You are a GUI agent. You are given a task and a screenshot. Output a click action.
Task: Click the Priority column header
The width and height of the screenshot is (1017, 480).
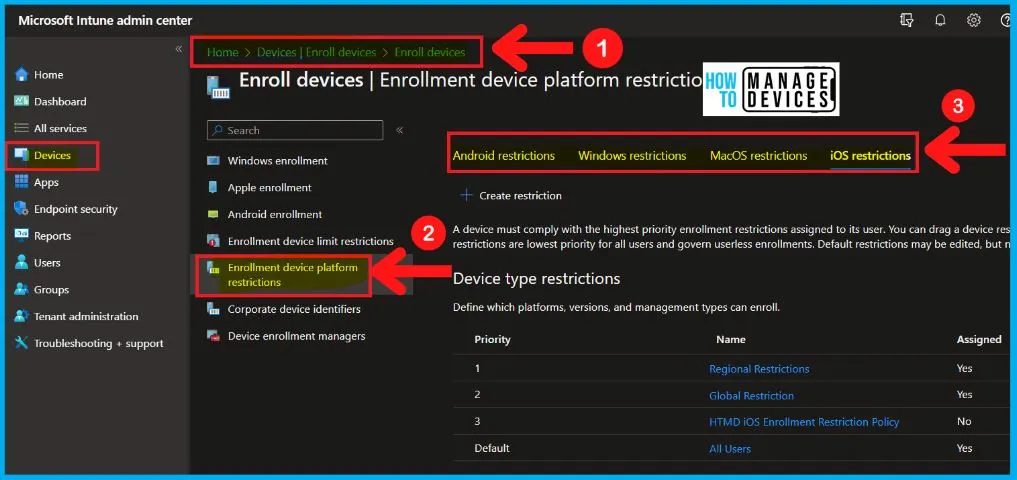492,339
